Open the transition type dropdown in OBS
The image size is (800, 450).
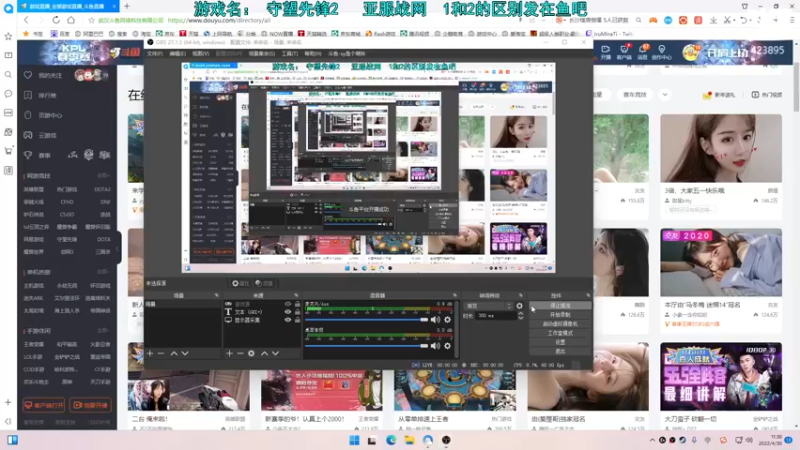[489, 306]
